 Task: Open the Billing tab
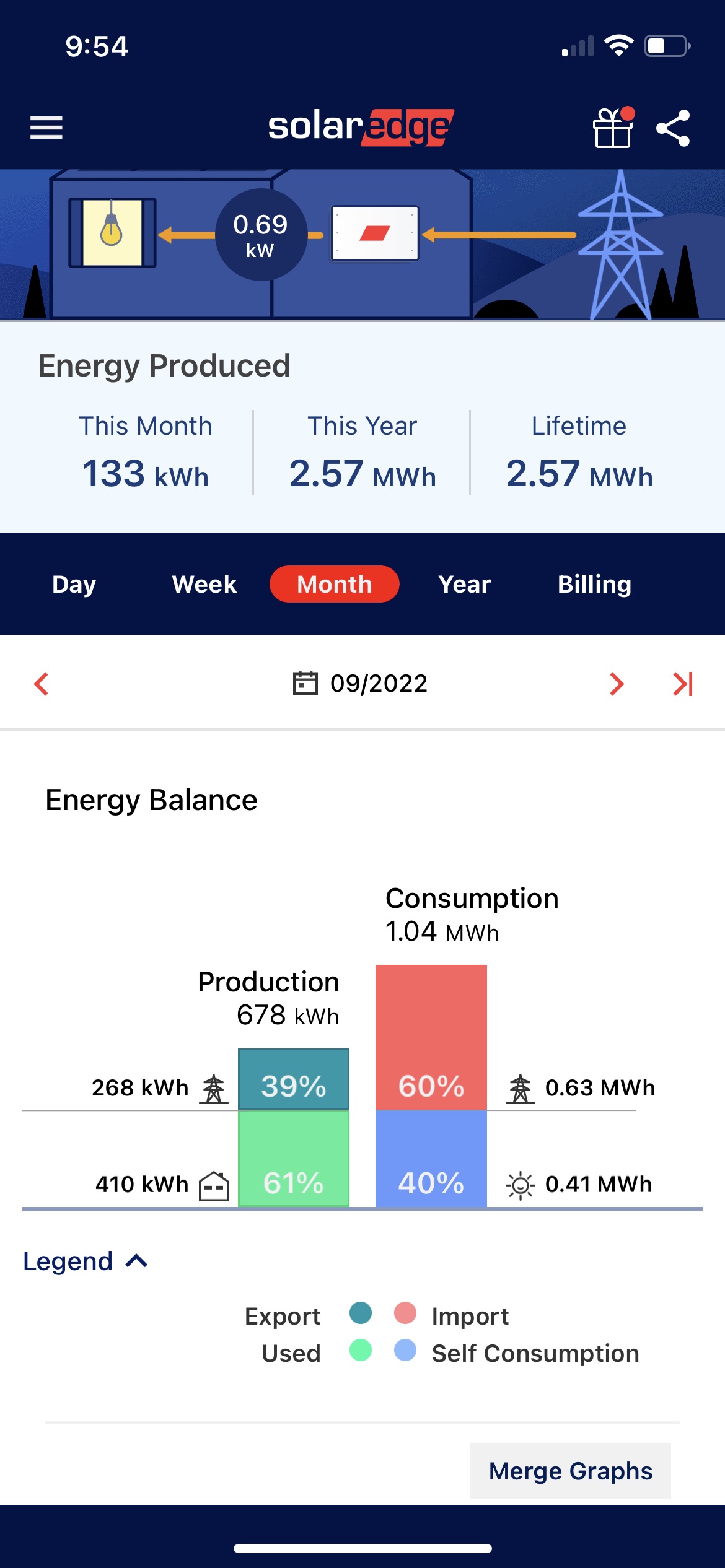(594, 584)
